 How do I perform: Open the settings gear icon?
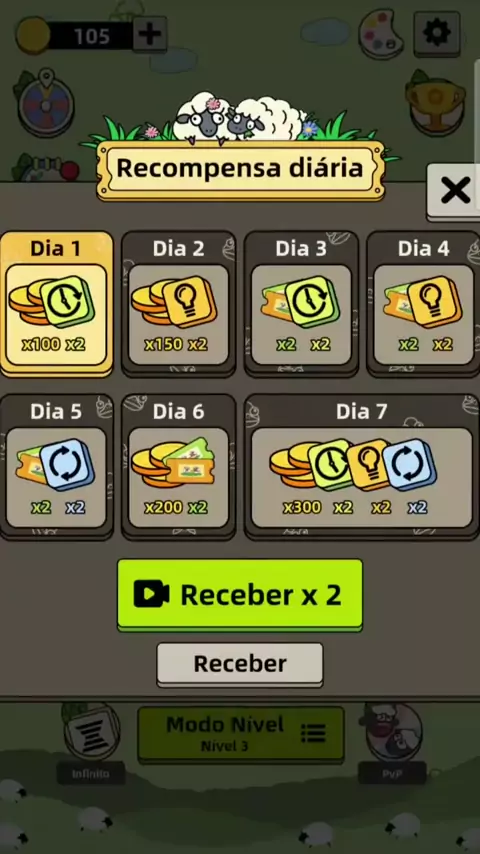437,34
